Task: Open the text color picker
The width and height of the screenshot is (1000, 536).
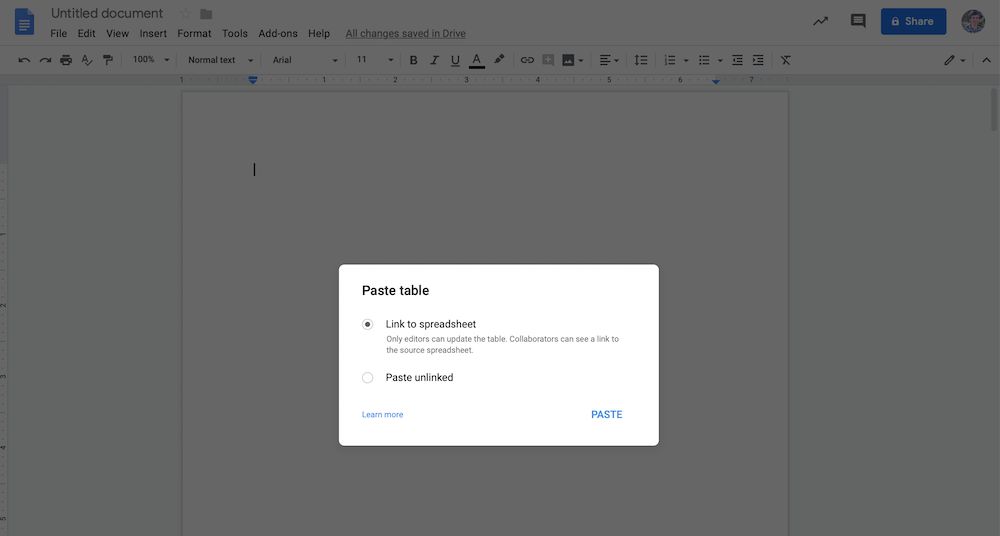Action: coord(477,60)
